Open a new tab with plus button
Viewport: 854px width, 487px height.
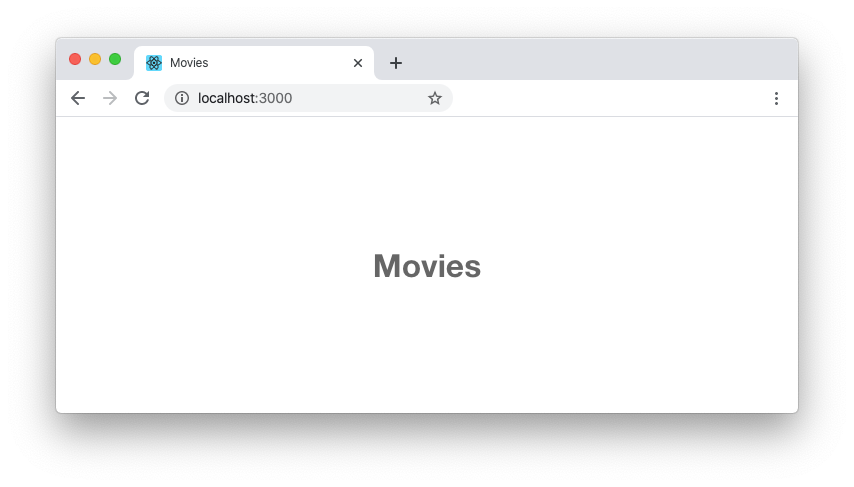pos(396,63)
